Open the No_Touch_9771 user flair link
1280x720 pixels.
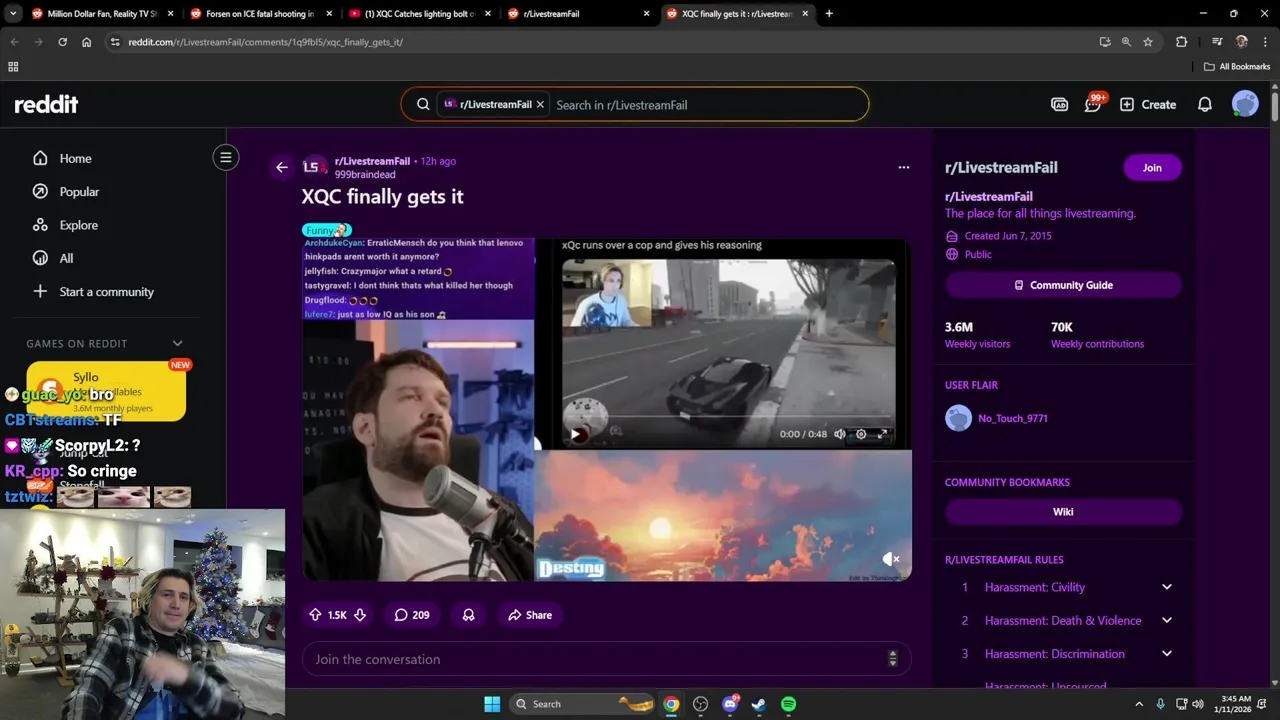coord(1012,418)
